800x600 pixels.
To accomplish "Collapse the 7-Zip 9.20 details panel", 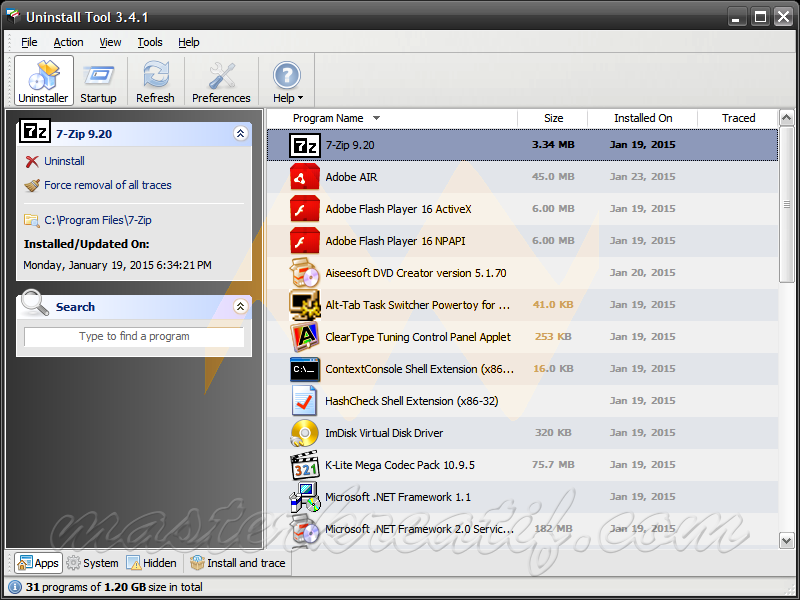I will 241,134.
